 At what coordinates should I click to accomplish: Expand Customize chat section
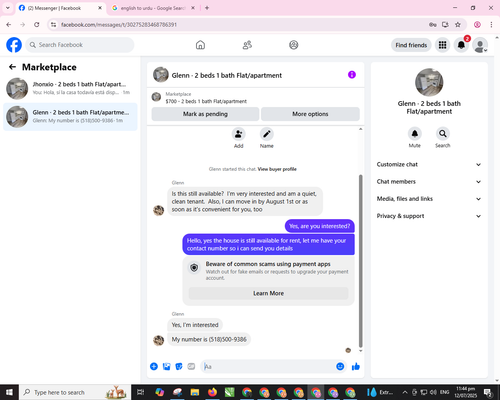coord(429,164)
